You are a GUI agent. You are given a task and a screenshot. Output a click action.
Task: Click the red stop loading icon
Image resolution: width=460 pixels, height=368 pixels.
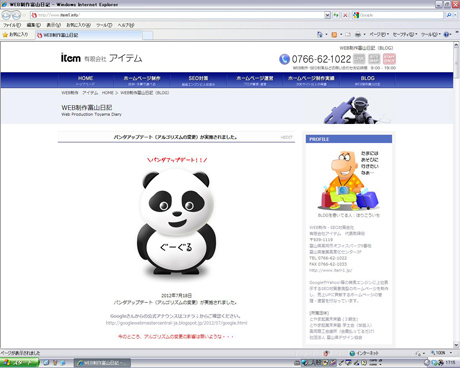345,15
